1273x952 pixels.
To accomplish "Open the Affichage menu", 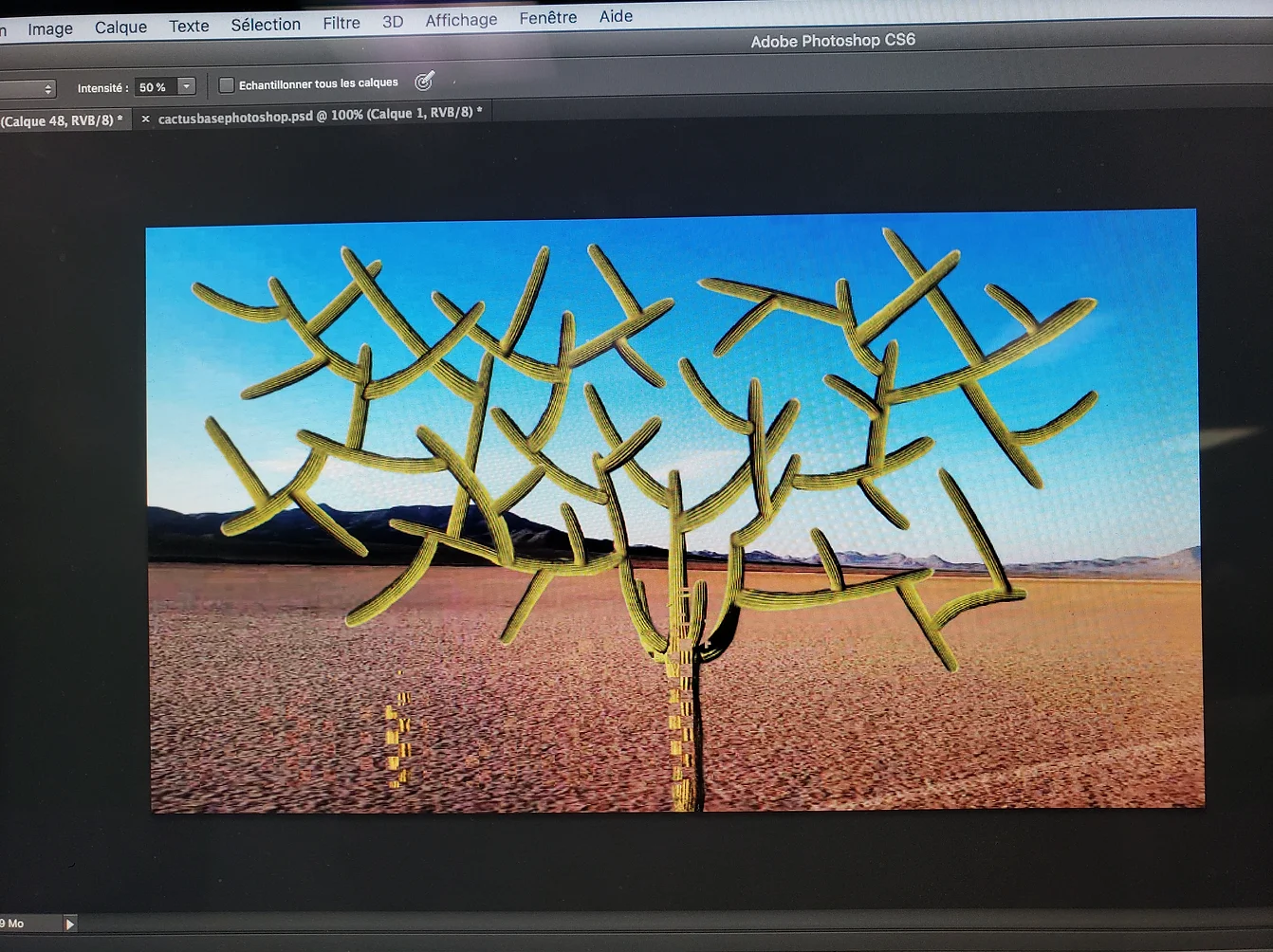I will [461, 20].
